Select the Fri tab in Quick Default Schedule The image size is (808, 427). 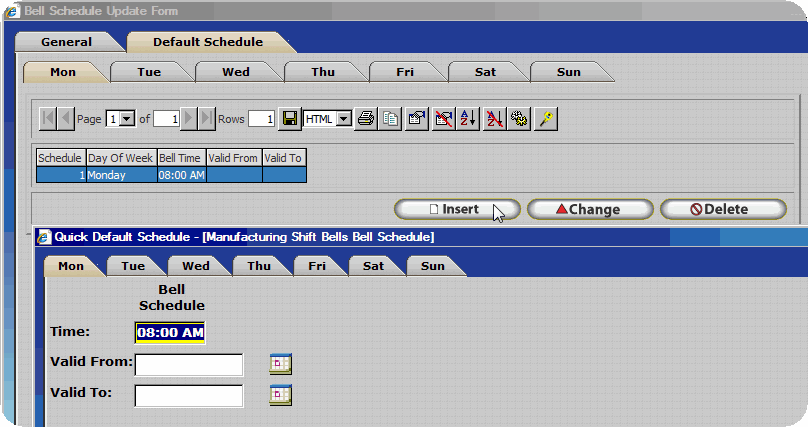[317, 266]
